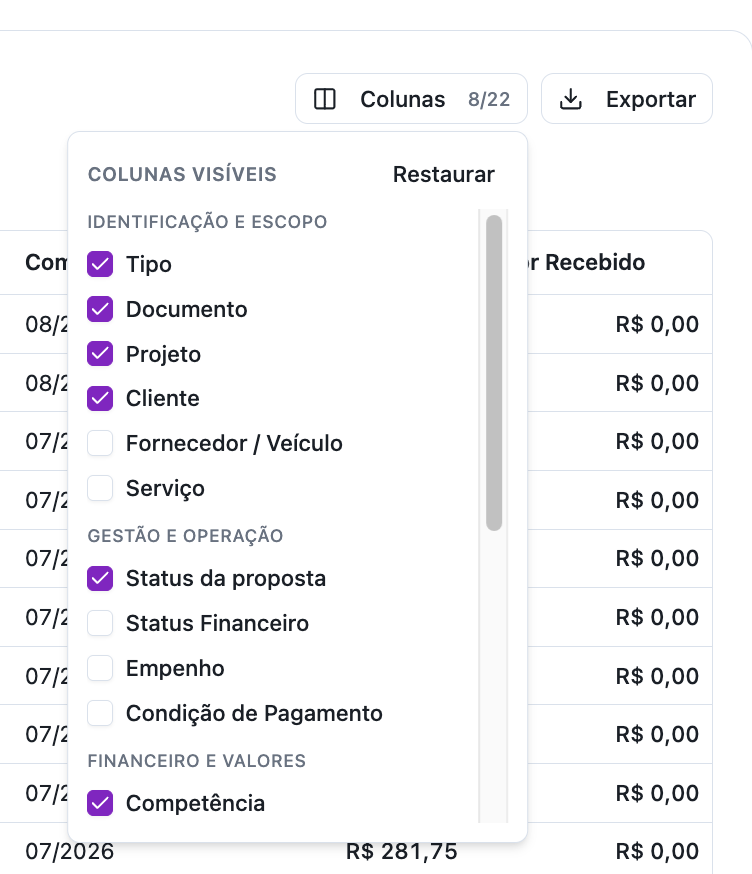This screenshot has width=752, height=874.
Task: Uncheck the Tipo column checkbox
Action: pyautogui.click(x=100, y=264)
